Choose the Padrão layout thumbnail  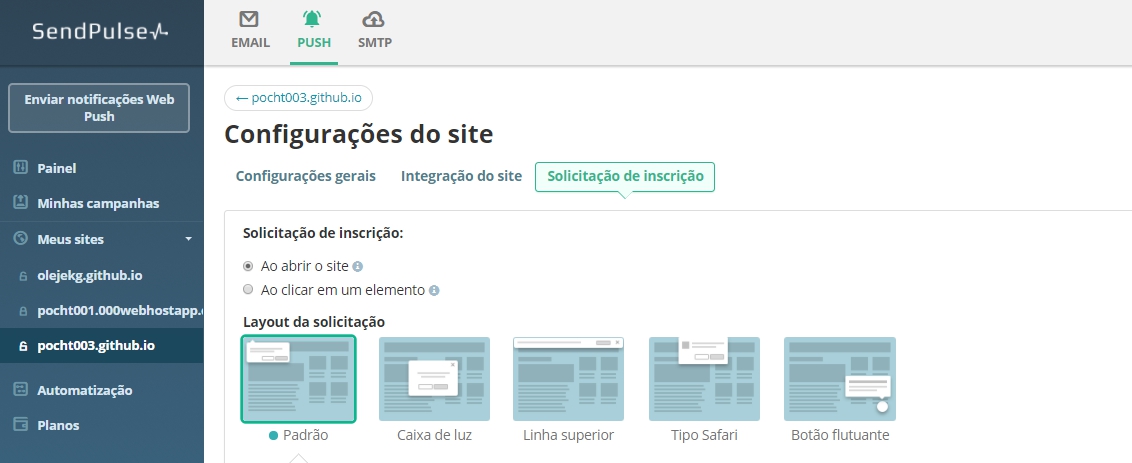coord(298,378)
